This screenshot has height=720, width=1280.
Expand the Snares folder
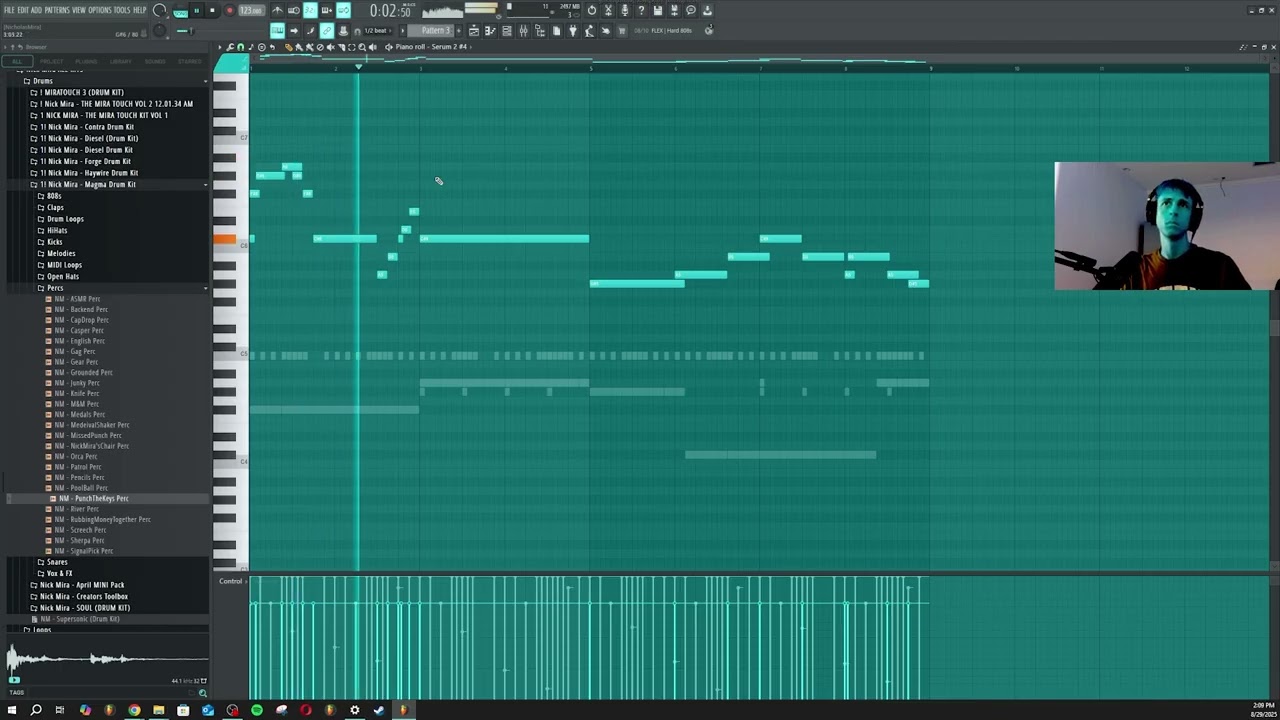click(57, 562)
